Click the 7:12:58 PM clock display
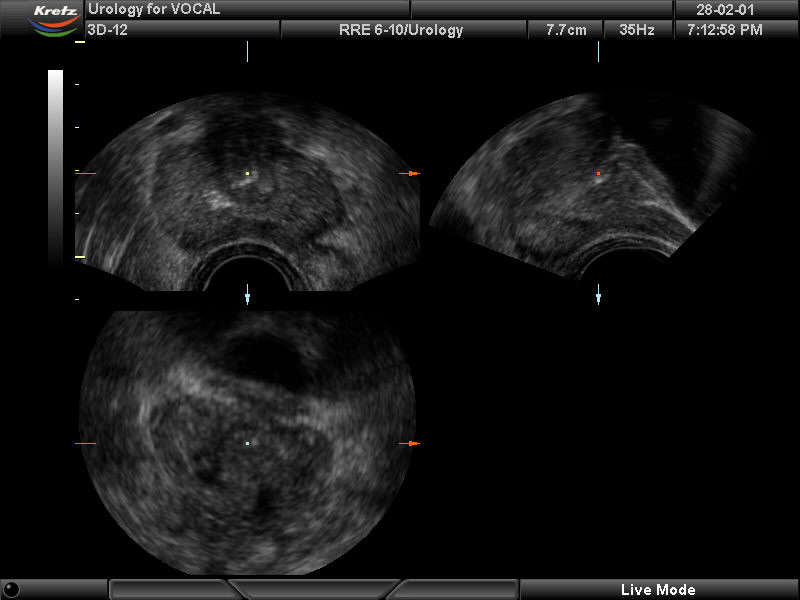Viewport: 800px width, 600px height. point(725,30)
